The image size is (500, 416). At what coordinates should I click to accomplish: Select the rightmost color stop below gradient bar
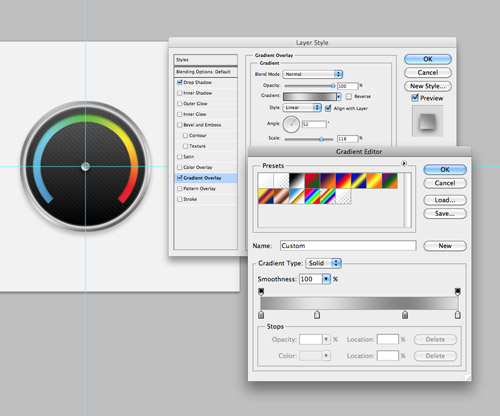(458, 315)
